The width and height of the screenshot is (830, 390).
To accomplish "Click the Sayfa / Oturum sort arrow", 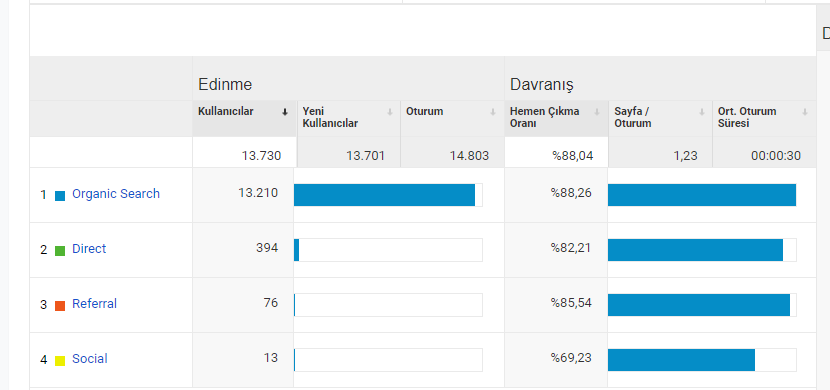I will pyautogui.click(x=701, y=112).
